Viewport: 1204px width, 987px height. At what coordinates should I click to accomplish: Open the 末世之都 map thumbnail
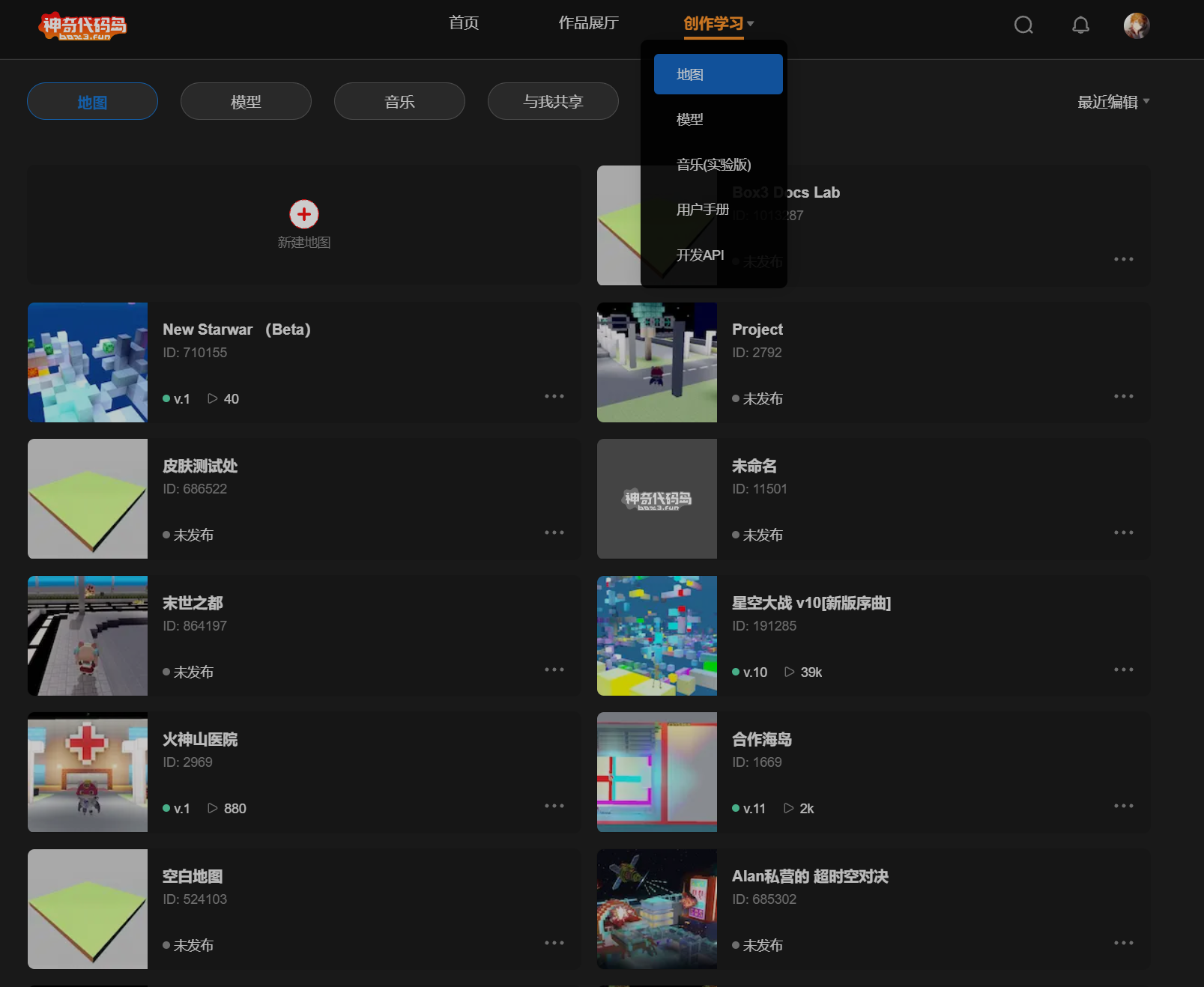click(x=88, y=636)
